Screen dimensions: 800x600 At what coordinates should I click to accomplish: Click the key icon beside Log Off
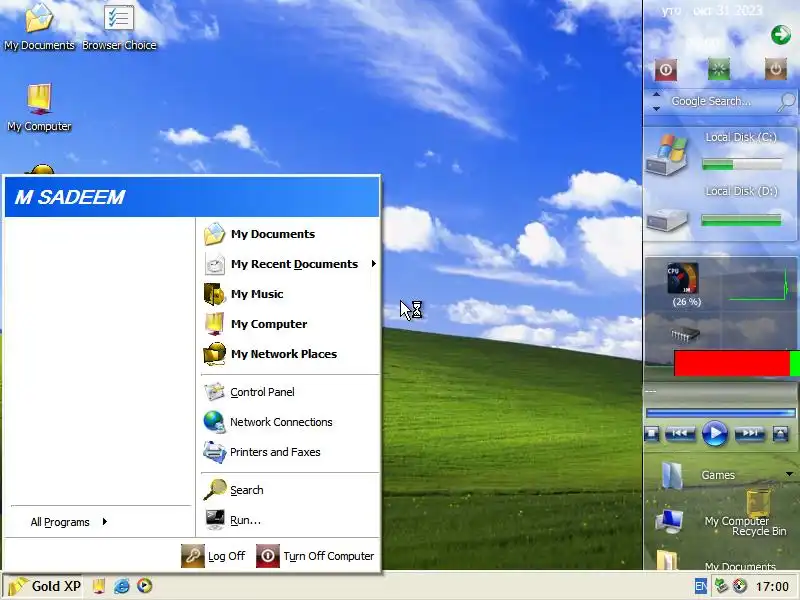[x=193, y=556]
